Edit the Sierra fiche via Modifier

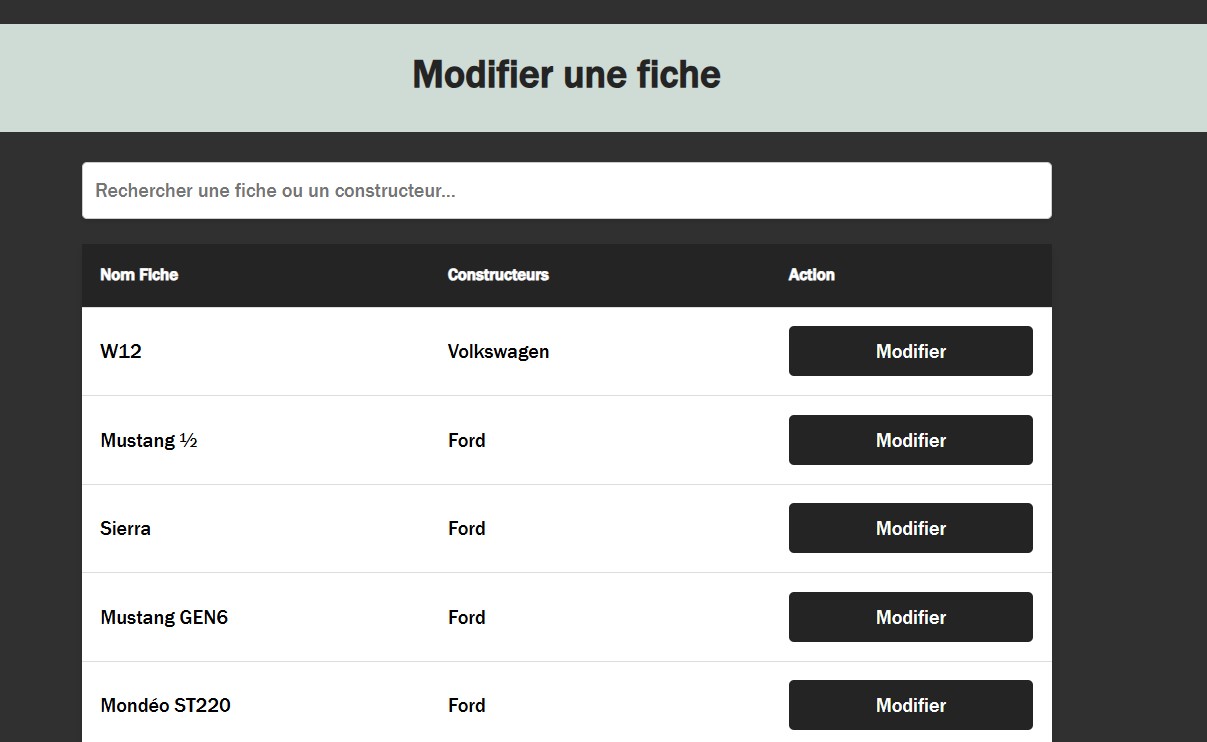(x=910, y=528)
